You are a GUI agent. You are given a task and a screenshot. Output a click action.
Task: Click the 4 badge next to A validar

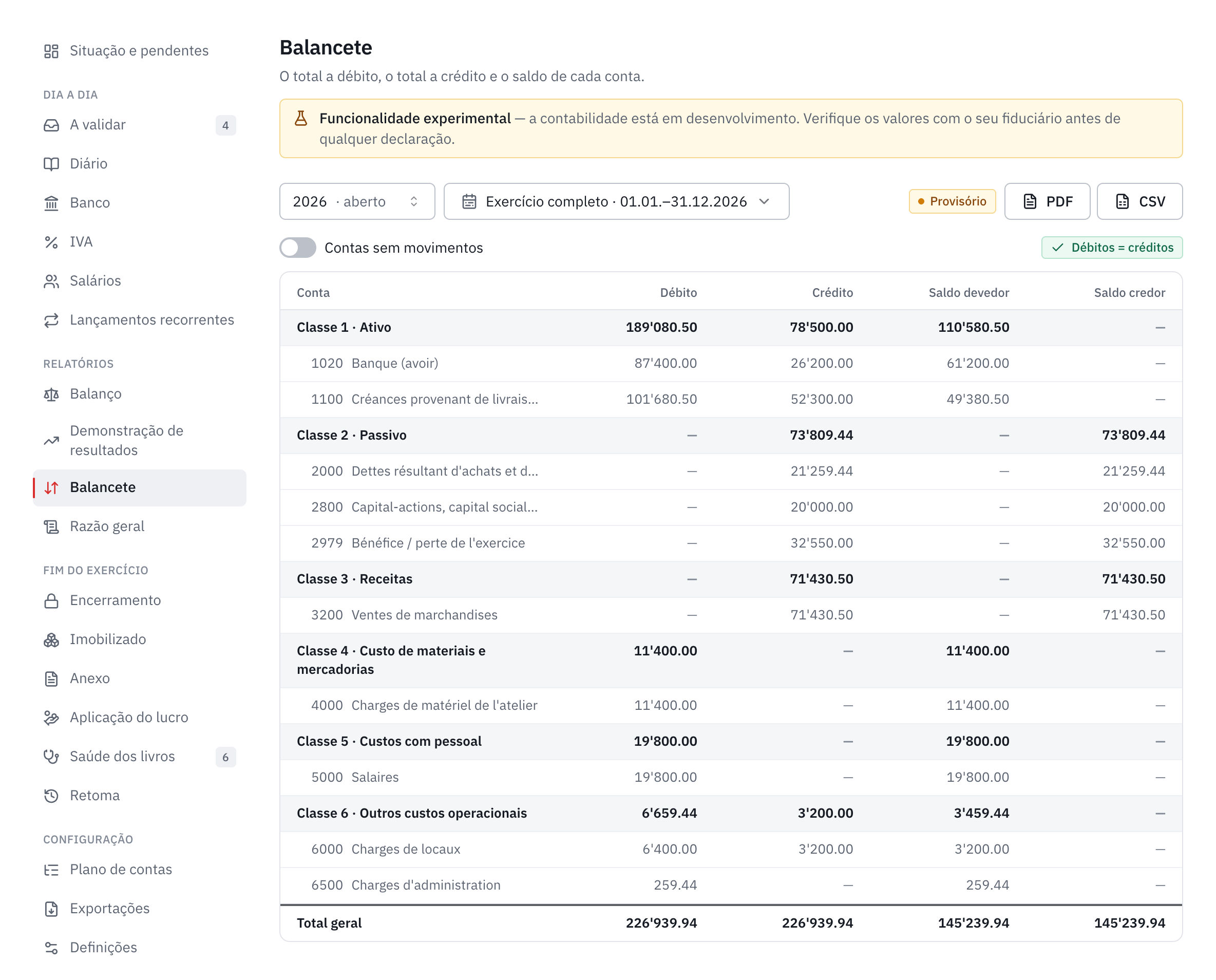pos(226,125)
